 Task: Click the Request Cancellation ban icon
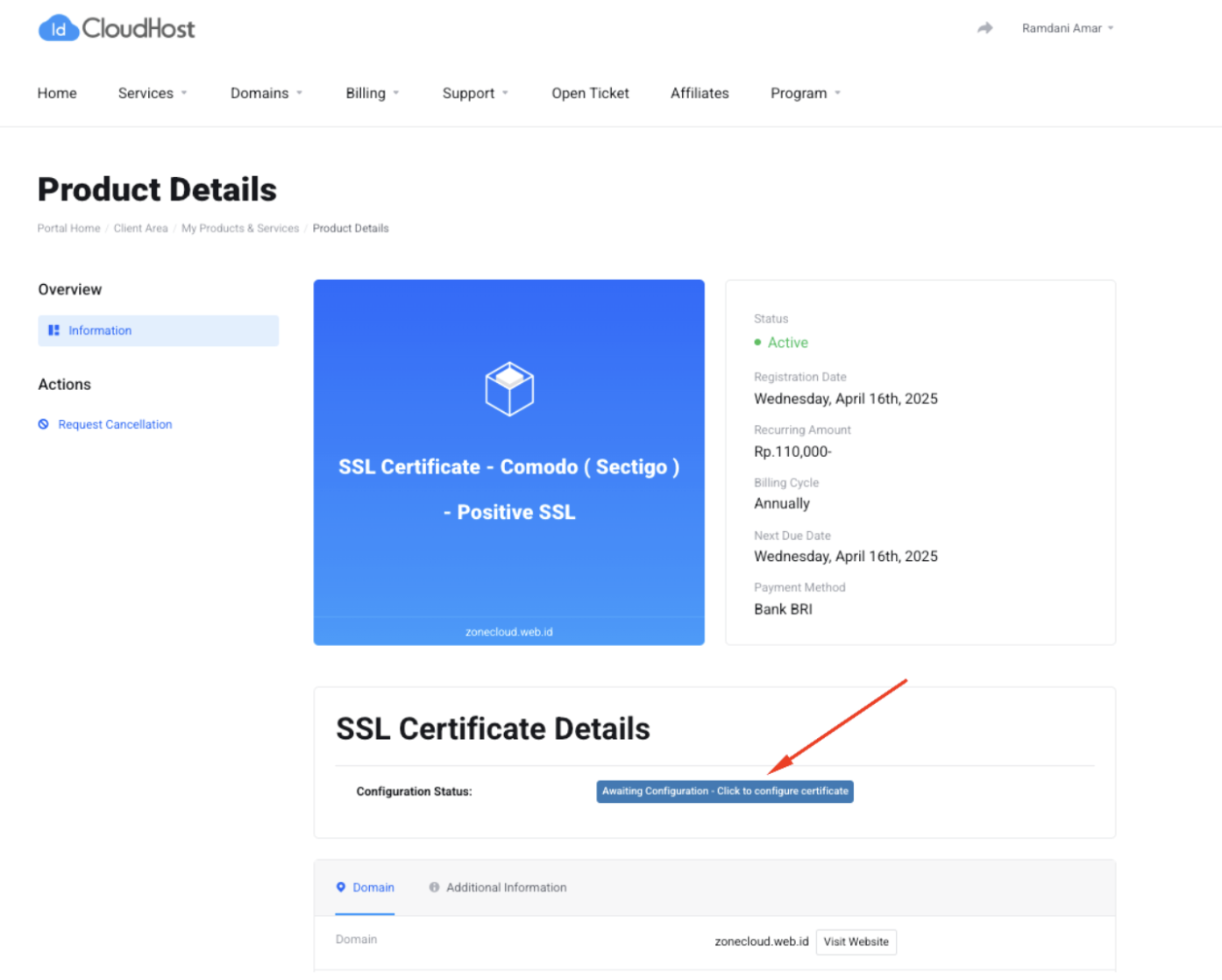[x=43, y=424]
